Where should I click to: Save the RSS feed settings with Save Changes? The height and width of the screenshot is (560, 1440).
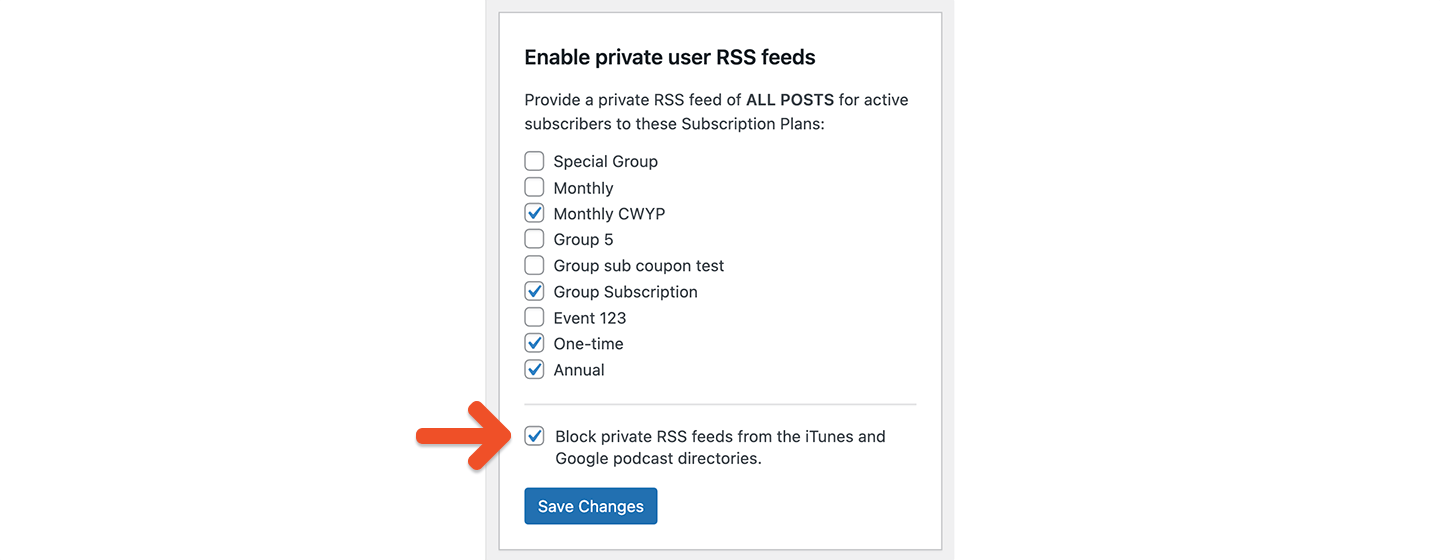[x=591, y=506]
